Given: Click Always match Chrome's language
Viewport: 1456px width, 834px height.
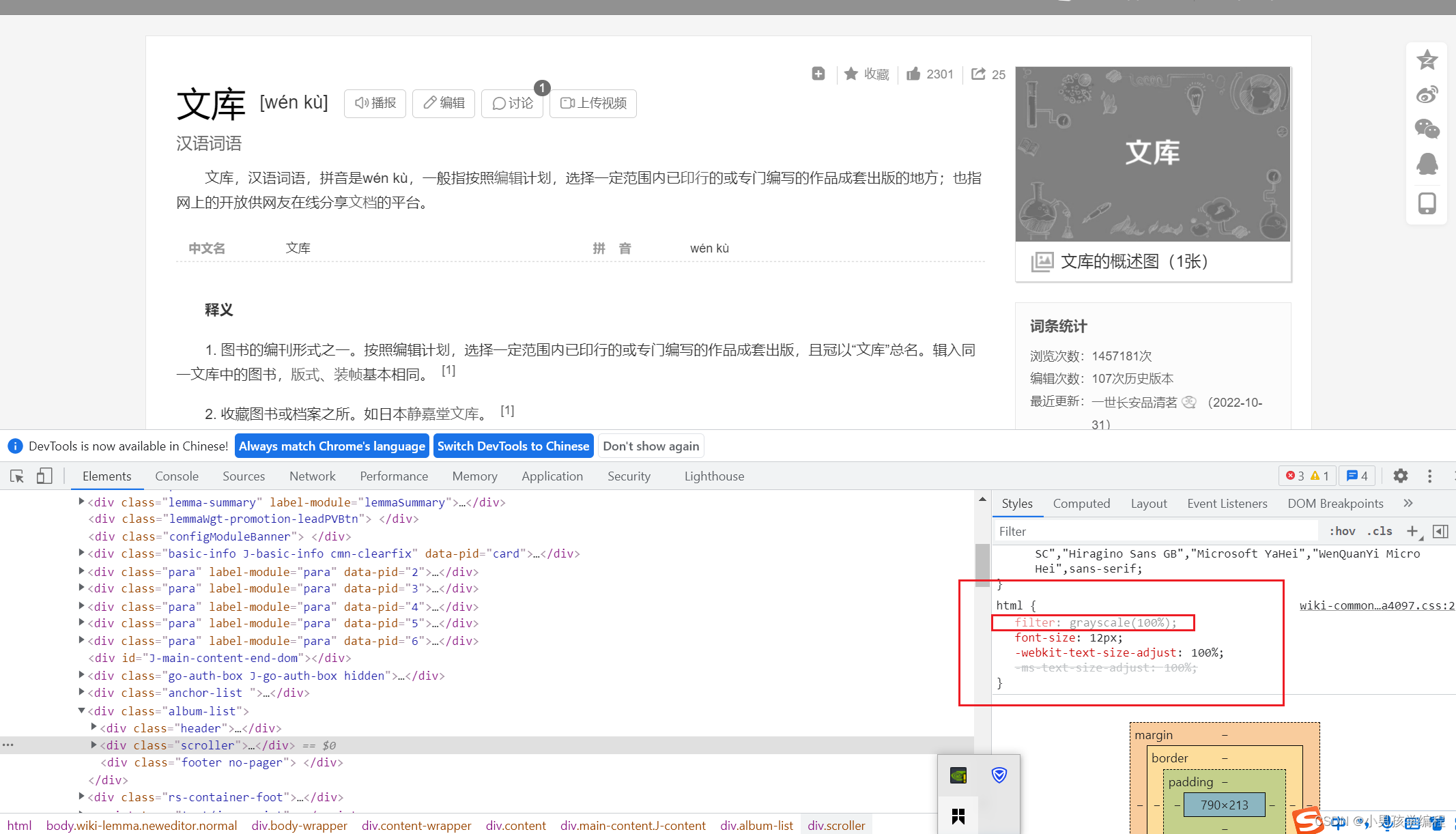Looking at the screenshot, I should tap(332, 446).
